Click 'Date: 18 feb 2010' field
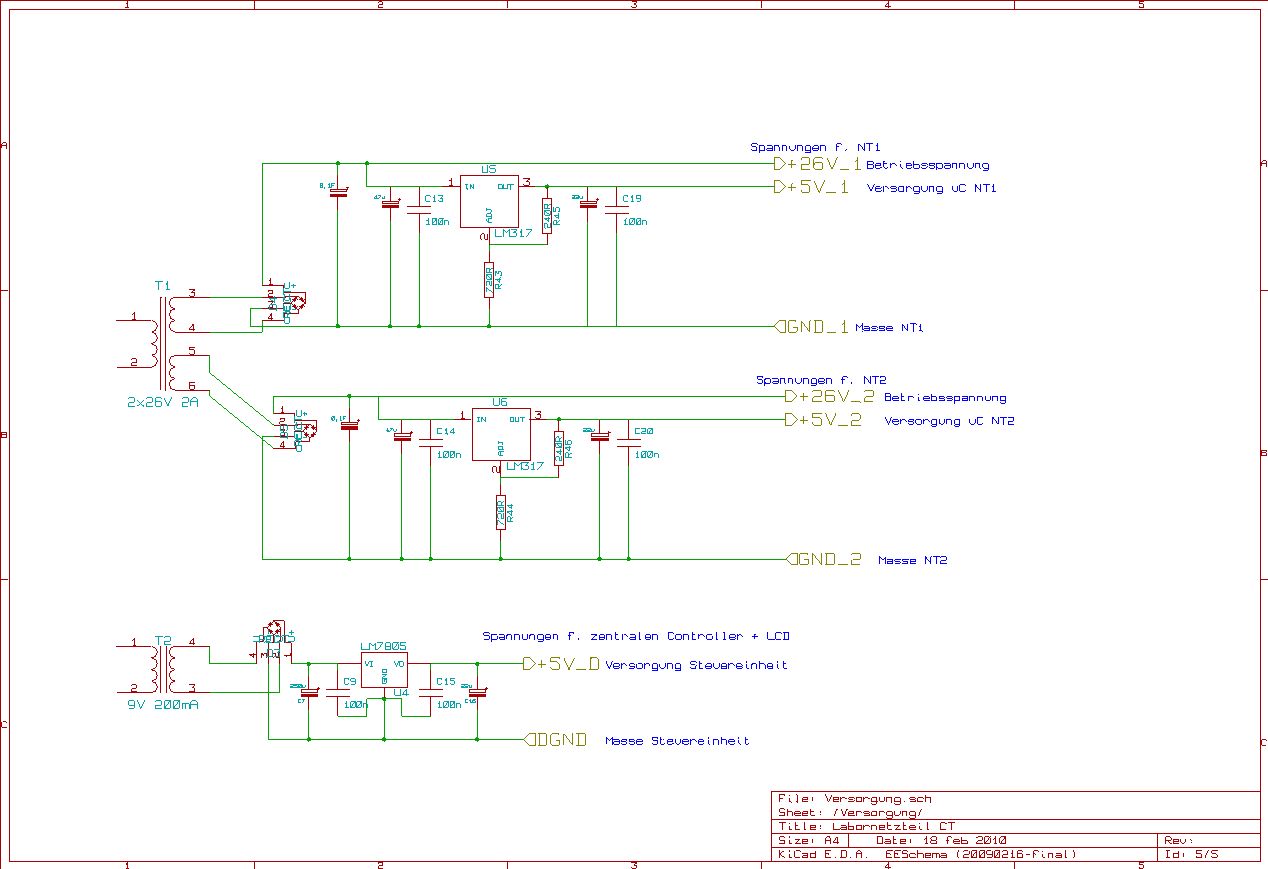1268x869 pixels. click(x=941, y=841)
